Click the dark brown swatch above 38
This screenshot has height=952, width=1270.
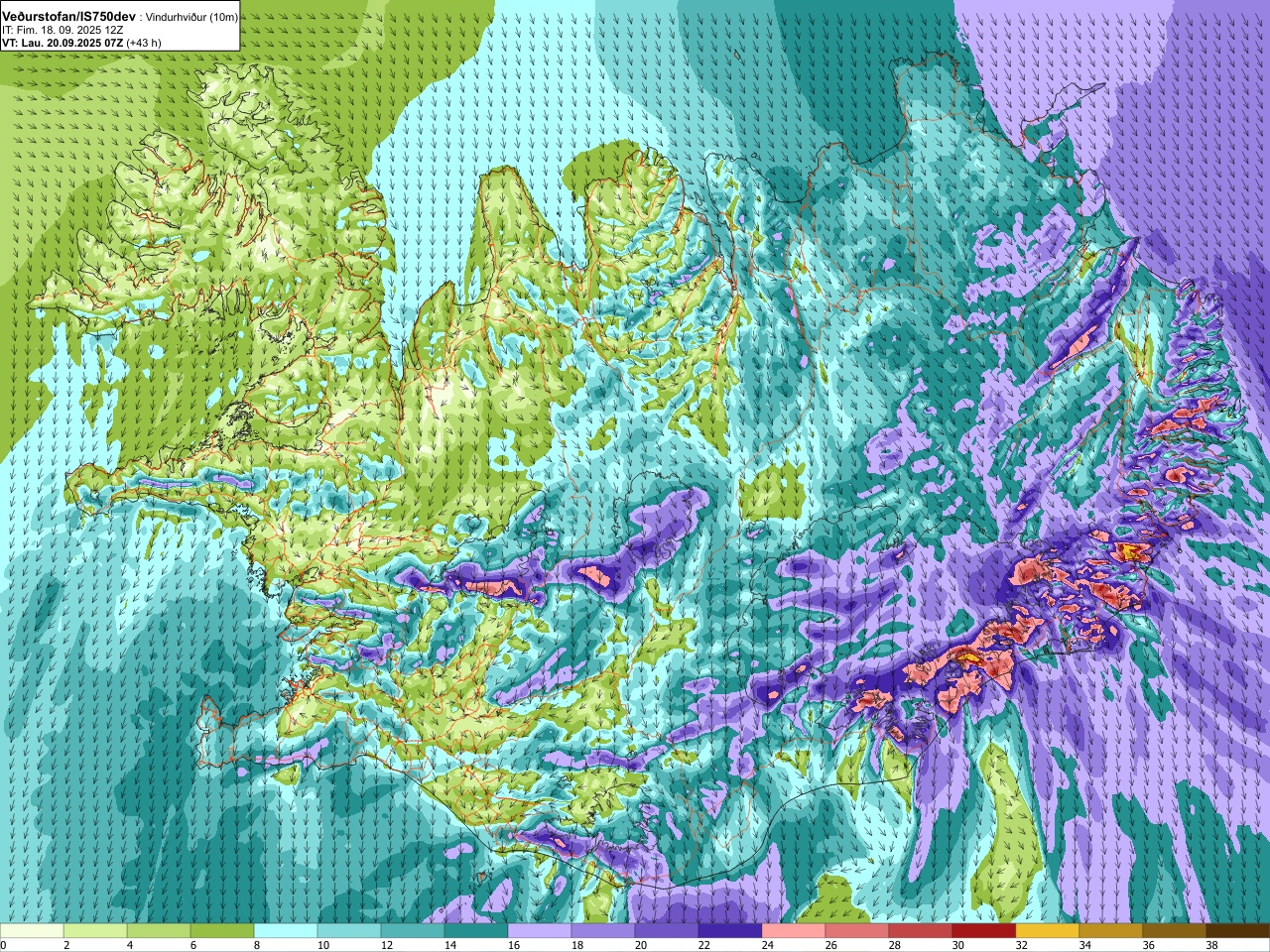(1238, 931)
